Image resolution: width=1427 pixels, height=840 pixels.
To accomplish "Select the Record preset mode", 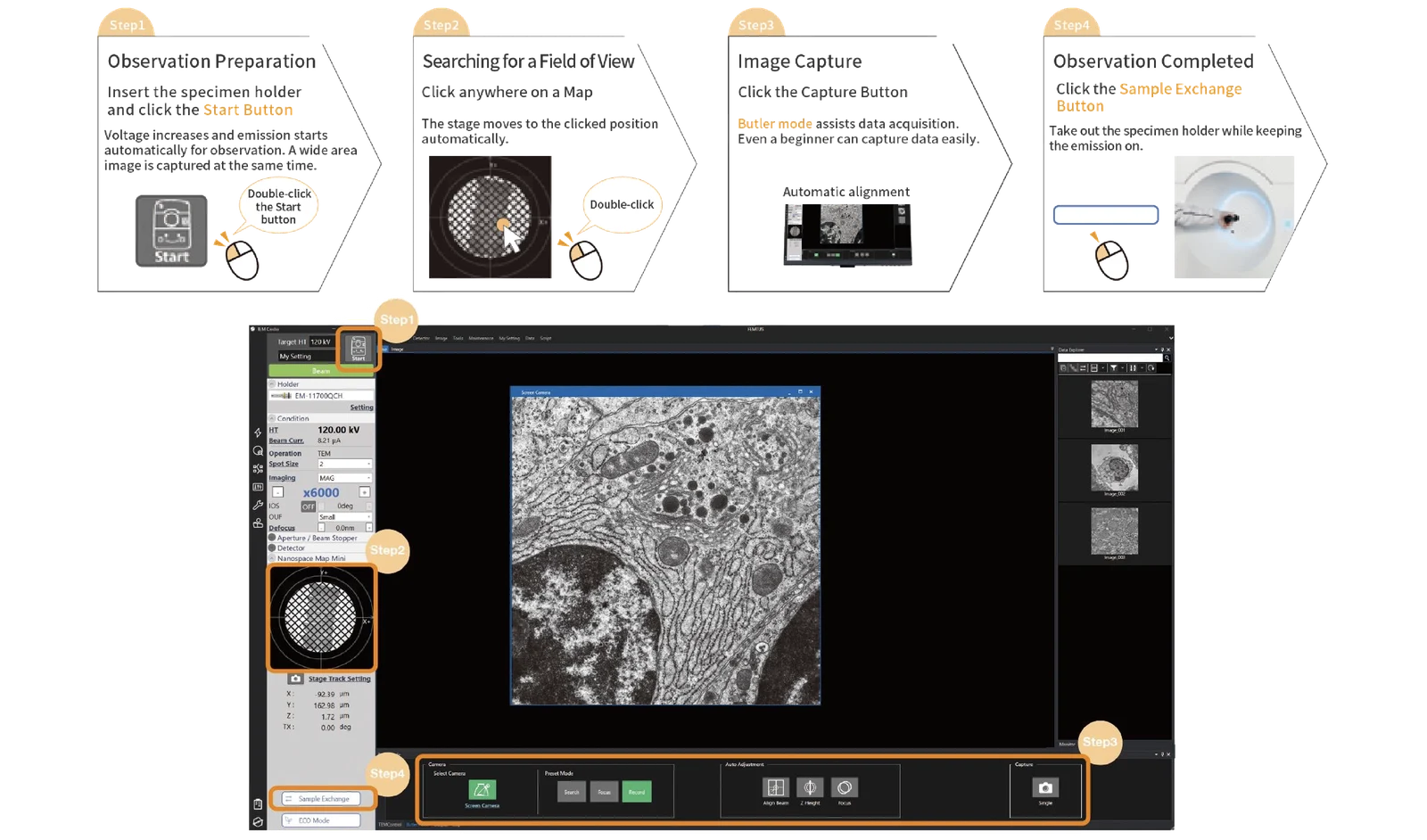I will tap(637, 792).
